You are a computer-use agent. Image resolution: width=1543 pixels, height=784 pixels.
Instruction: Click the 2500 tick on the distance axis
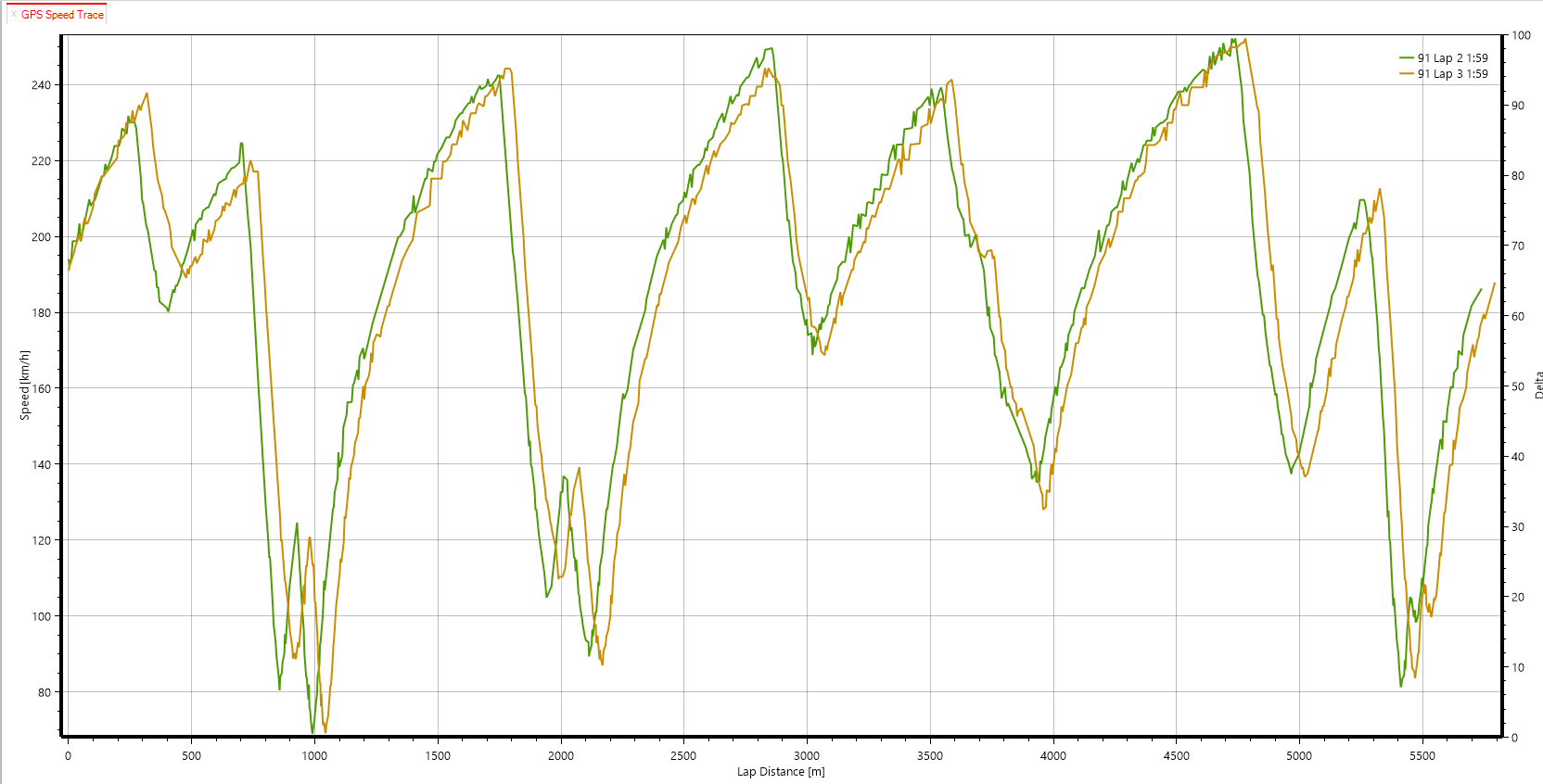[x=683, y=756]
